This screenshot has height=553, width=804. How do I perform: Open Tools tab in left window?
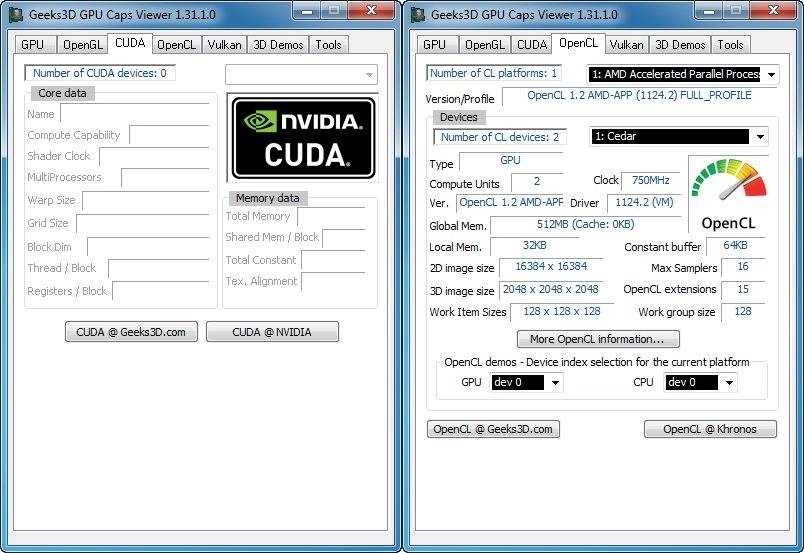[x=328, y=45]
